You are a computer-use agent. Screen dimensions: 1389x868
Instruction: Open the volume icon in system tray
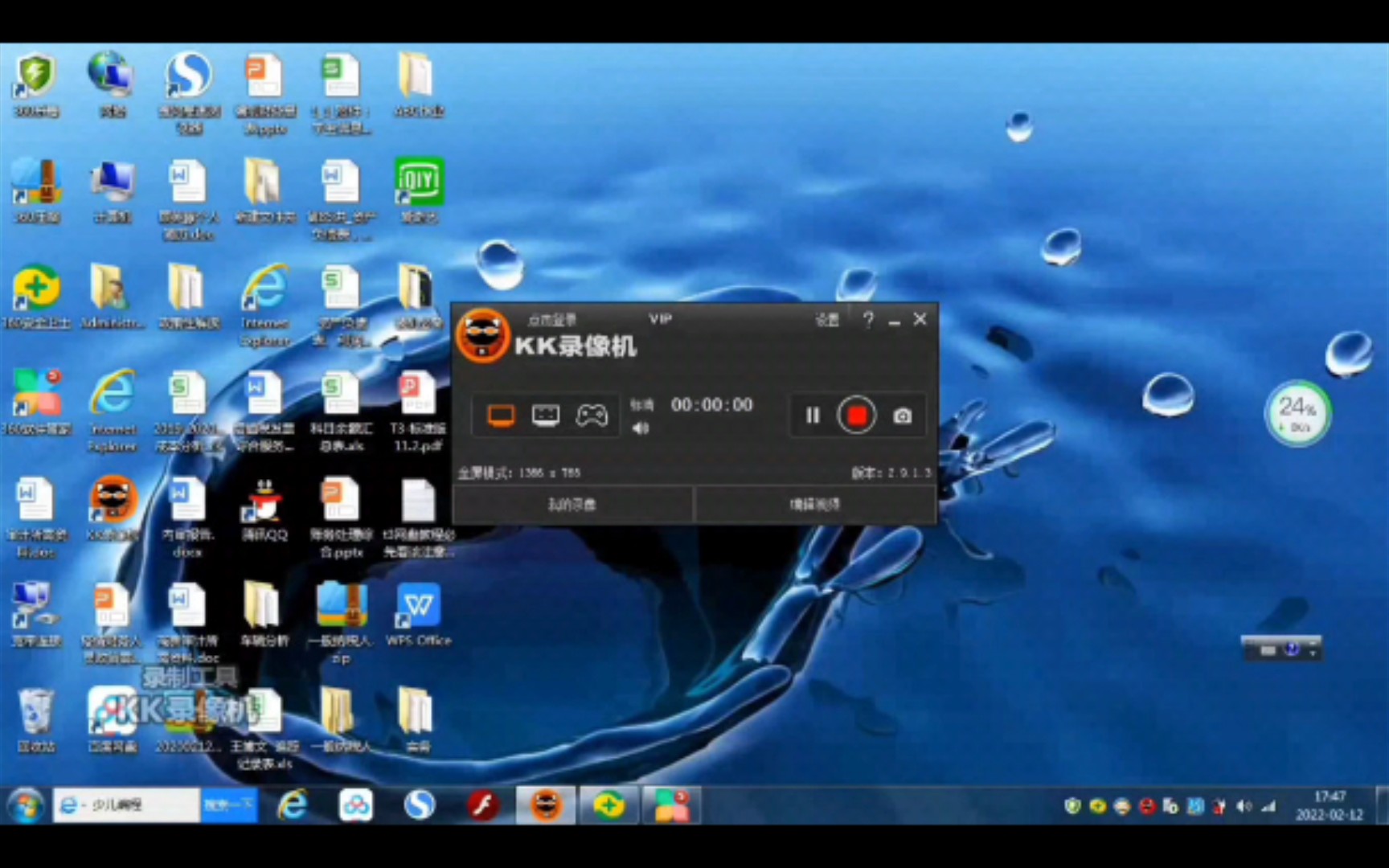click(1244, 805)
